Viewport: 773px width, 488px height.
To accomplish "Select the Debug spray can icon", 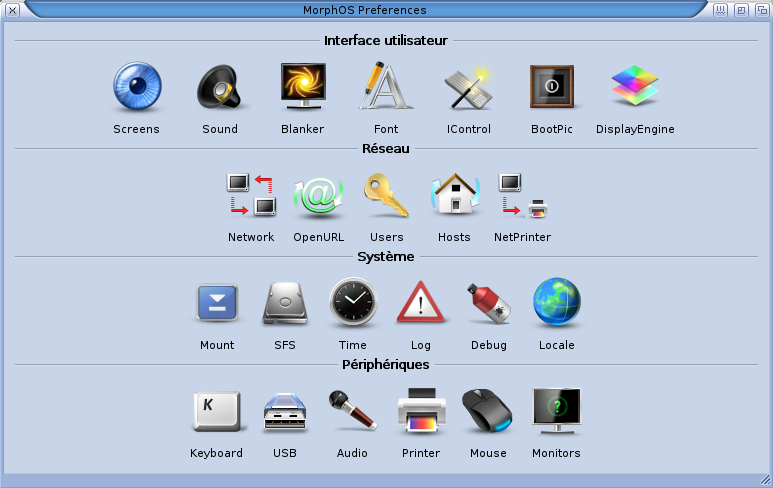I will [x=489, y=303].
